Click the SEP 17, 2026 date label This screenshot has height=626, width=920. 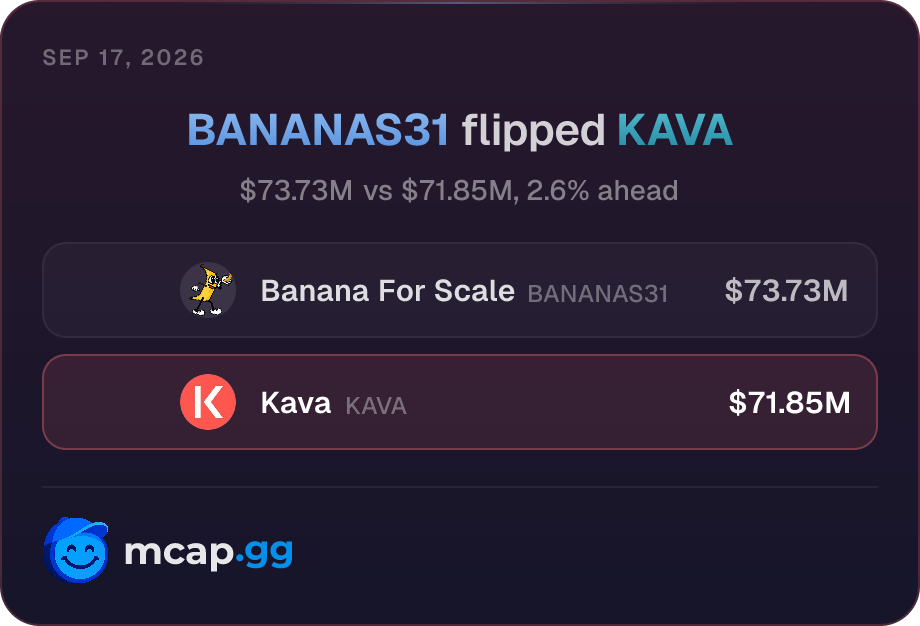pos(123,57)
